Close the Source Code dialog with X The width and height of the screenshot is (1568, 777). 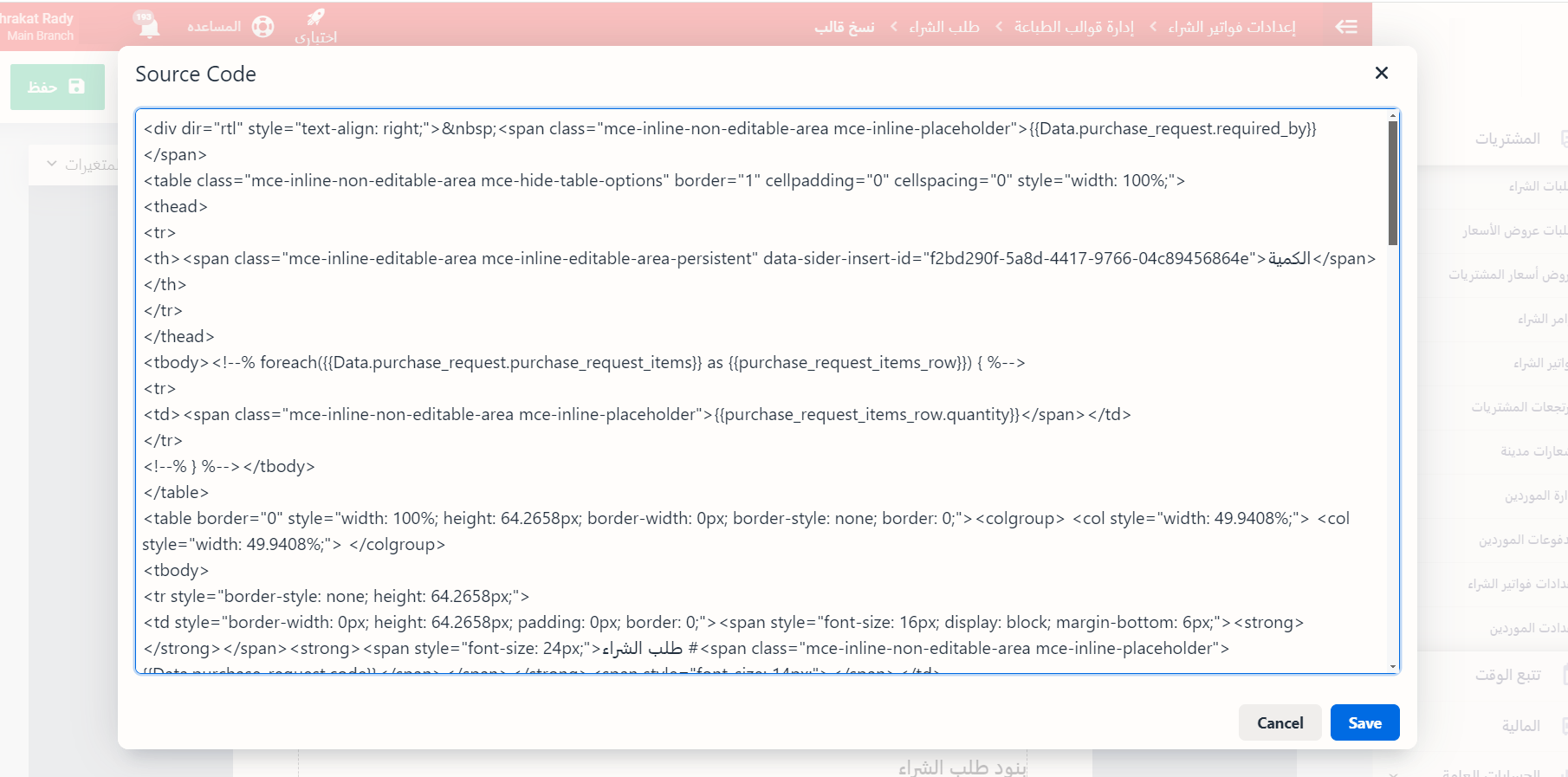click(x=1381, y=74)
